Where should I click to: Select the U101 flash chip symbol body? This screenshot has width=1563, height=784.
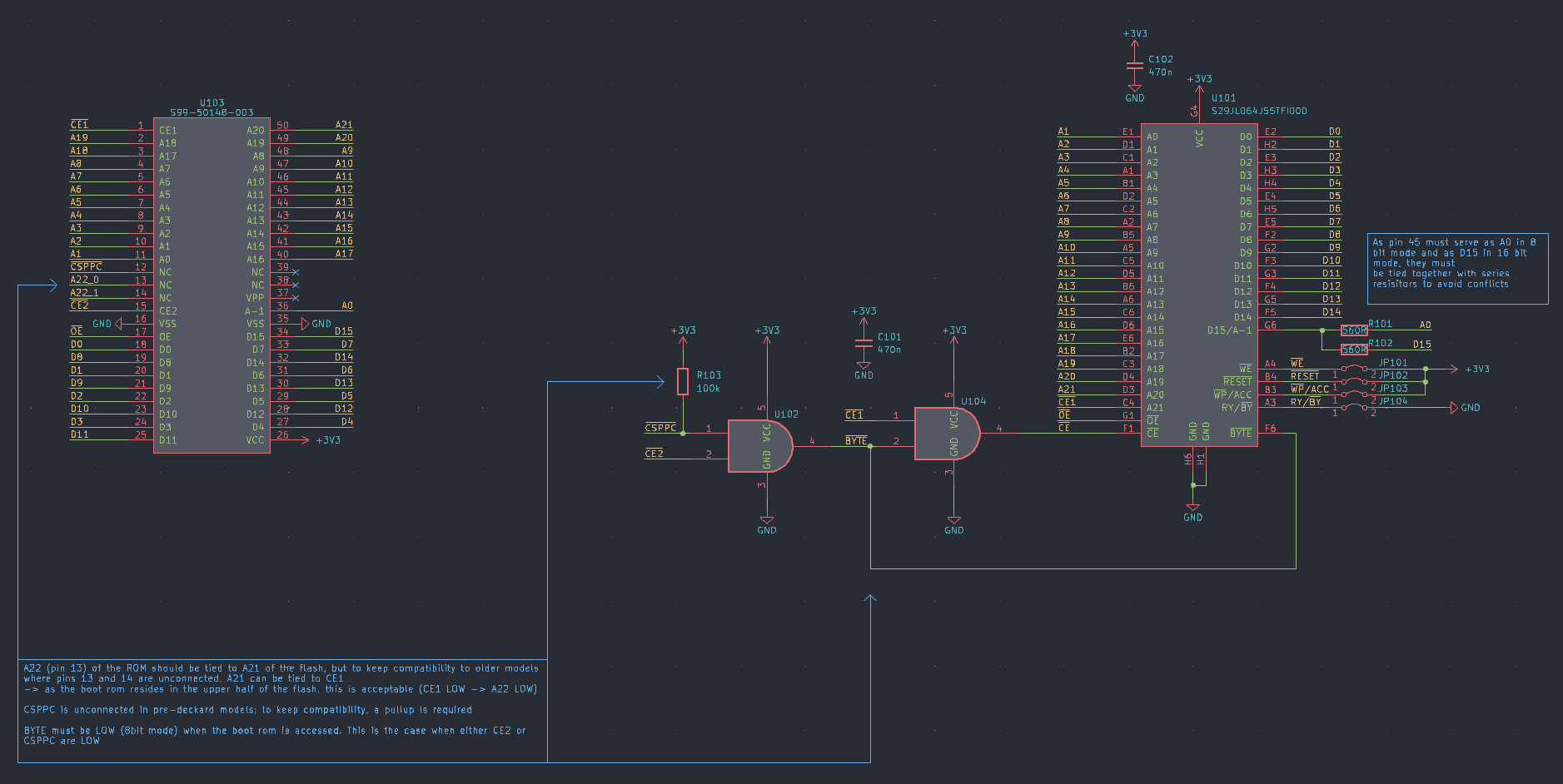(1199, 285)
